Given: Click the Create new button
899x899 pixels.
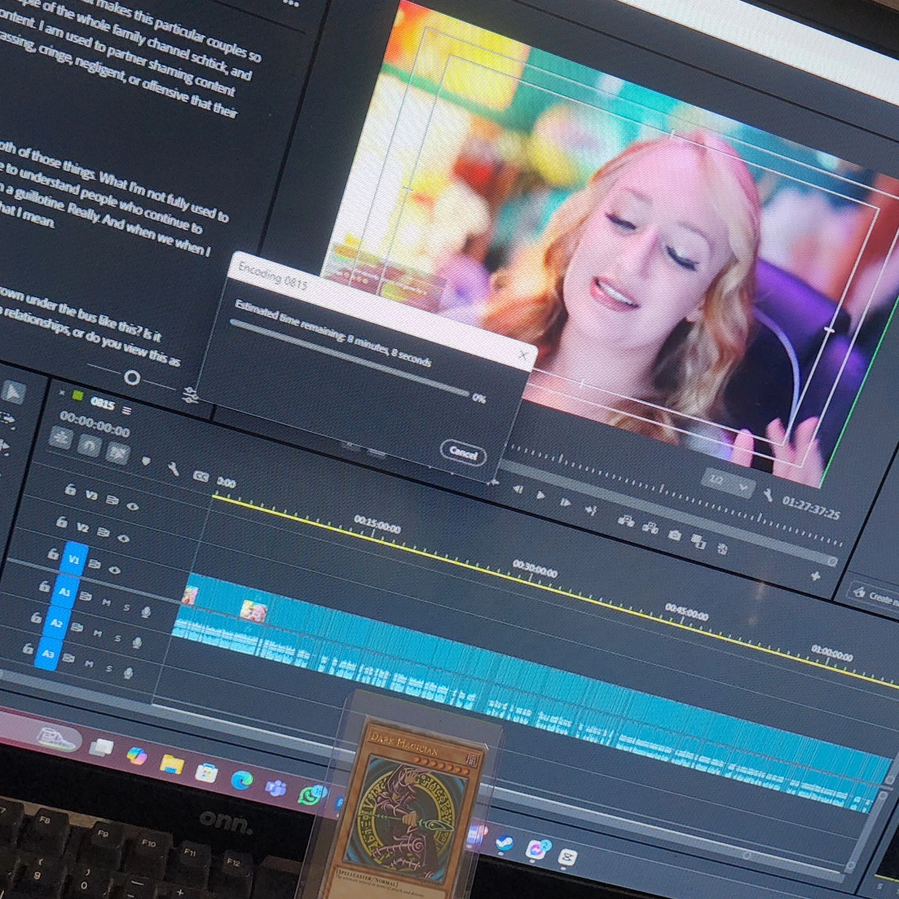Looking at the screenshot, I should (874, 595).
